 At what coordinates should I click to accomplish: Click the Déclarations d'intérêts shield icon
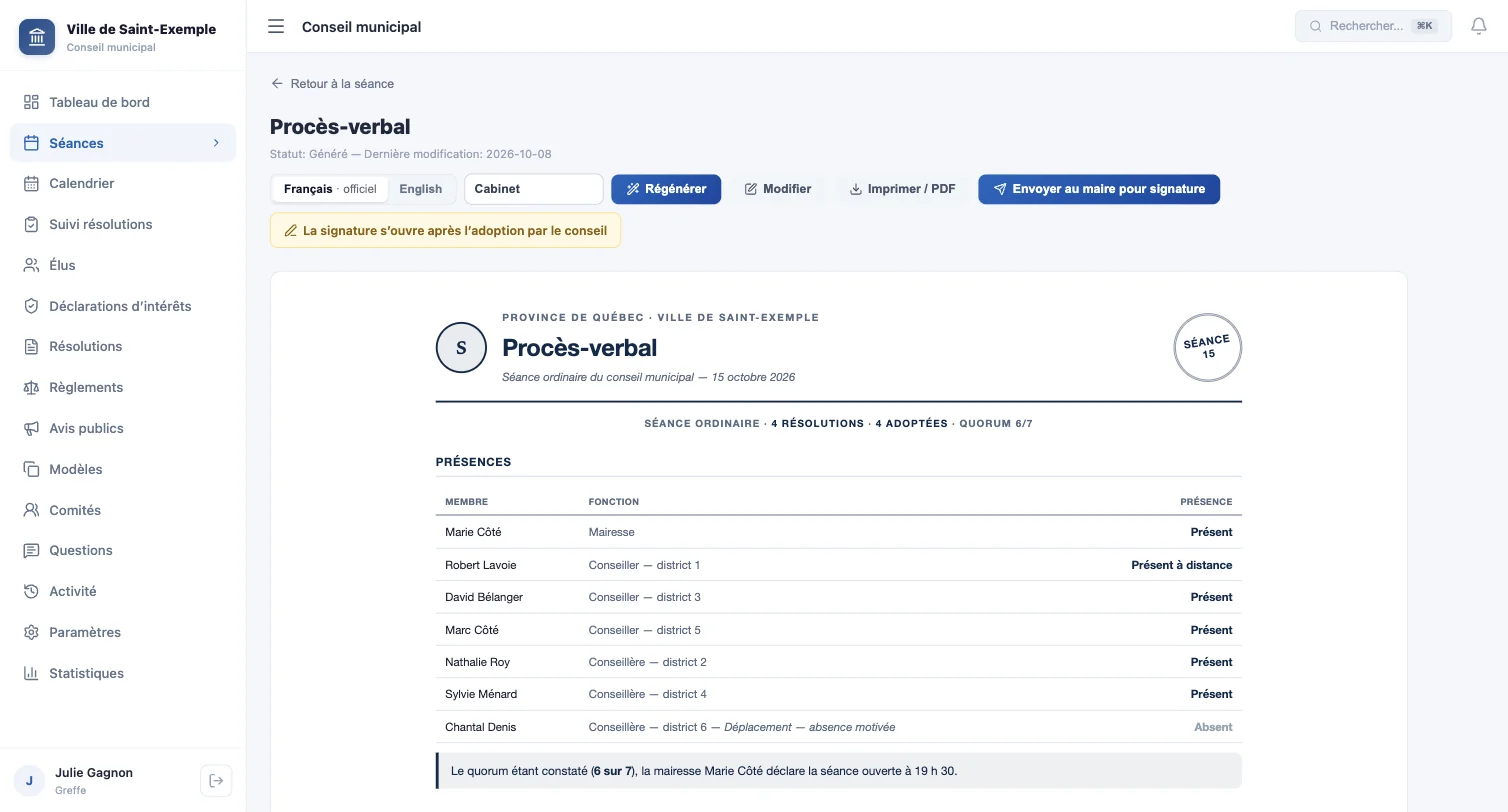pos(31,306)
